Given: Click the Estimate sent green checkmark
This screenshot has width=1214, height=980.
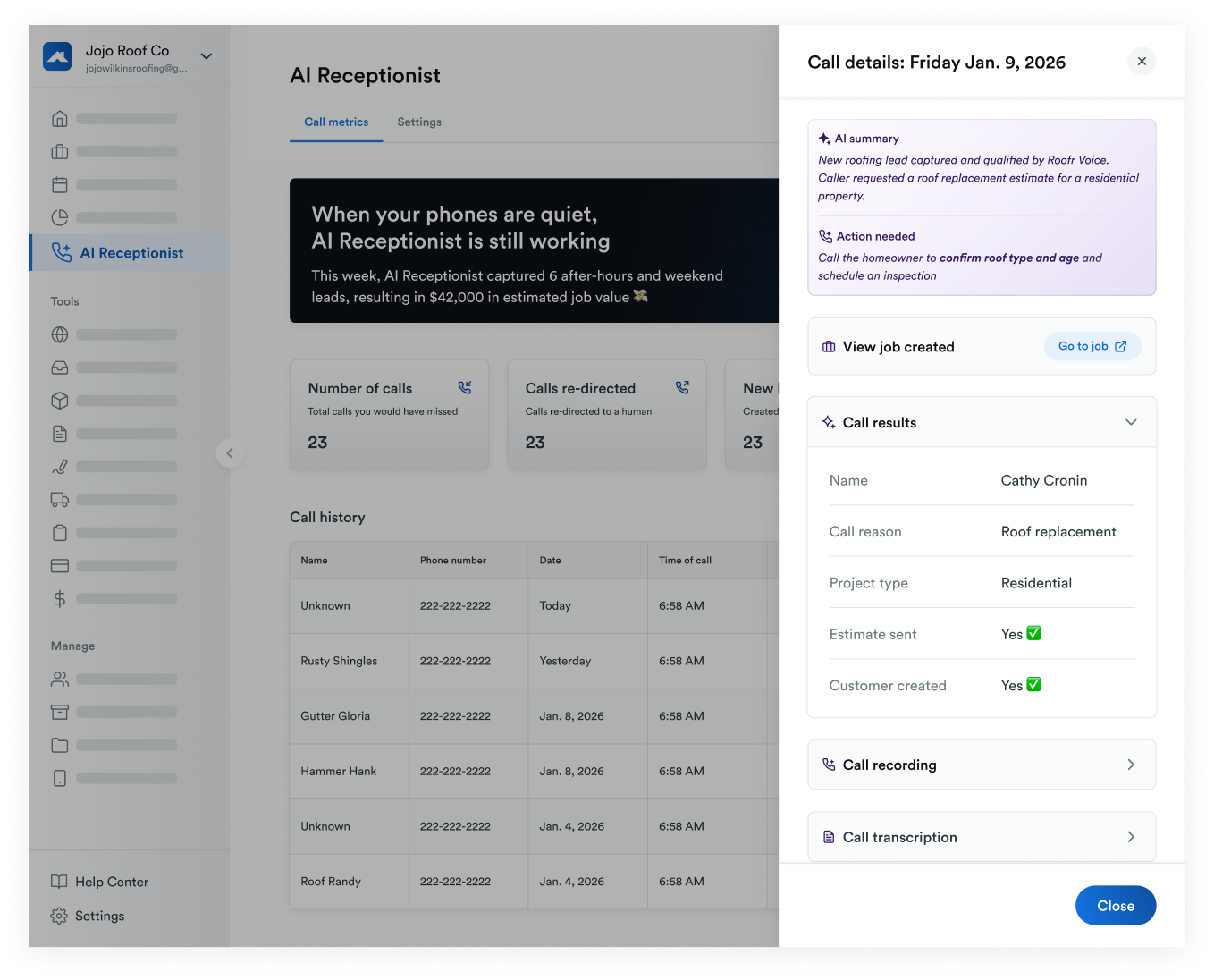Looking at the screenshot, I should (1034, 633).
